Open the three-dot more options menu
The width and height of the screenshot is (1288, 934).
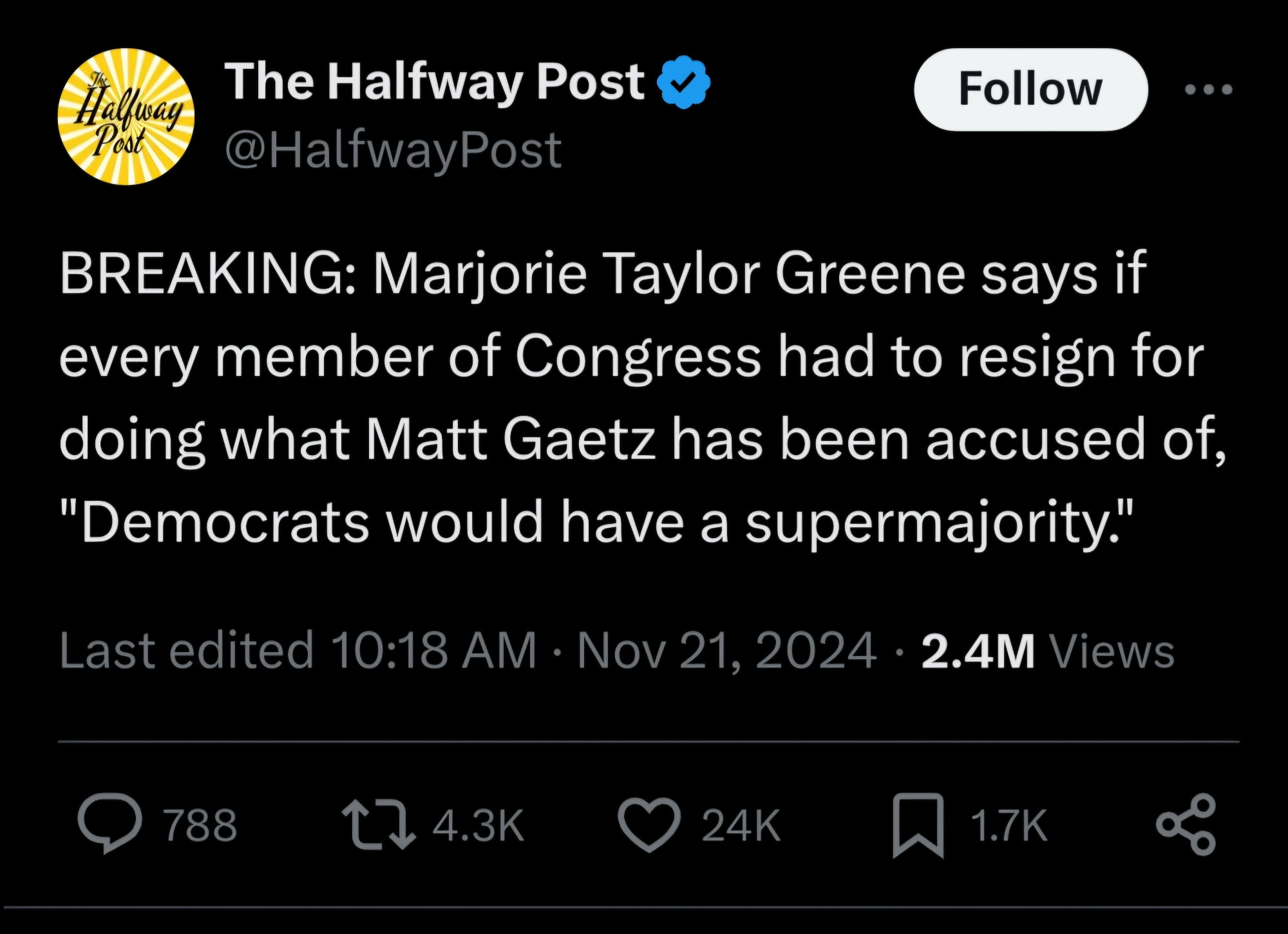pyautogui.click(x=1209, y=89)
